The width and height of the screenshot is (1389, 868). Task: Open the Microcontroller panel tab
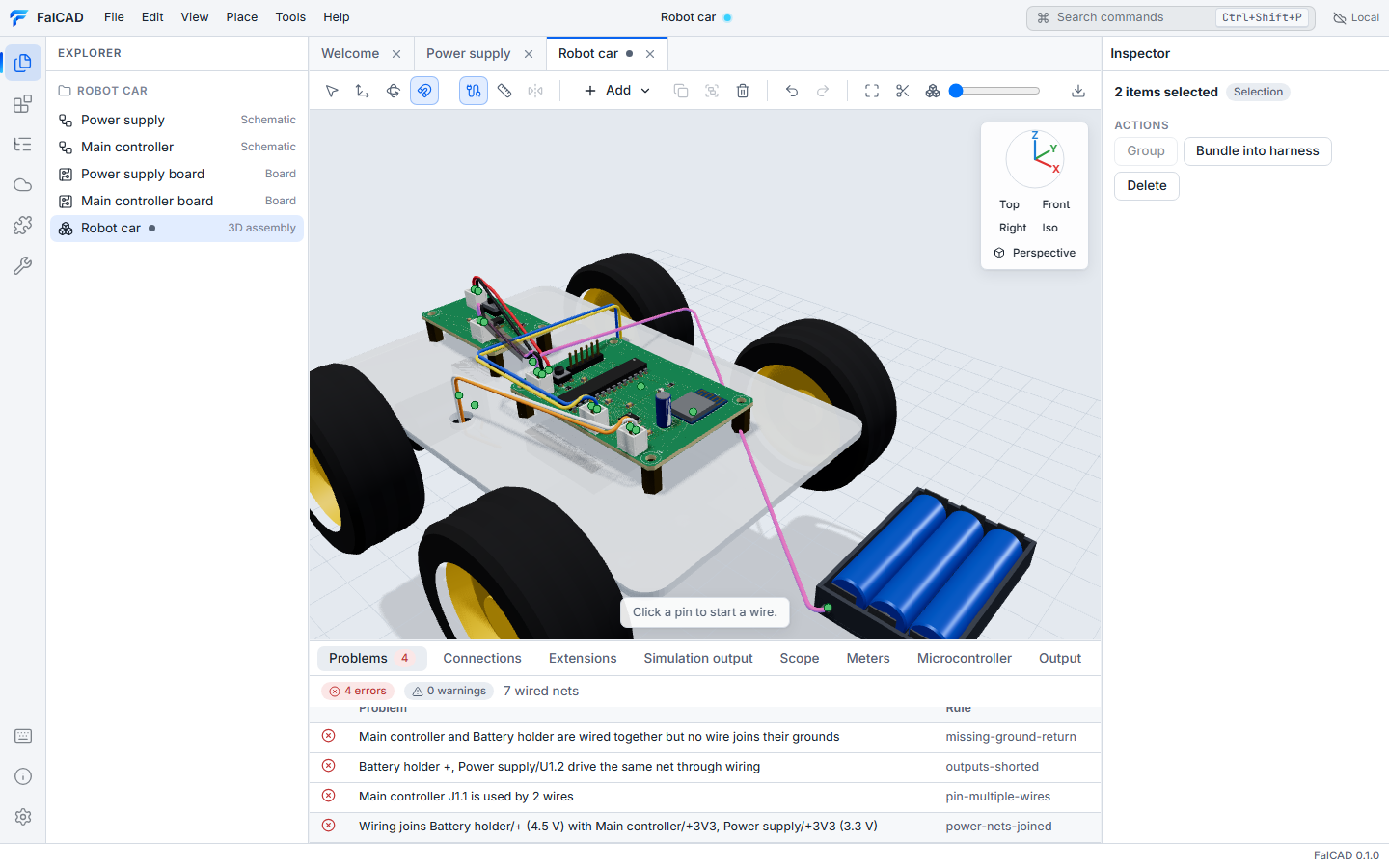[965, 658]
